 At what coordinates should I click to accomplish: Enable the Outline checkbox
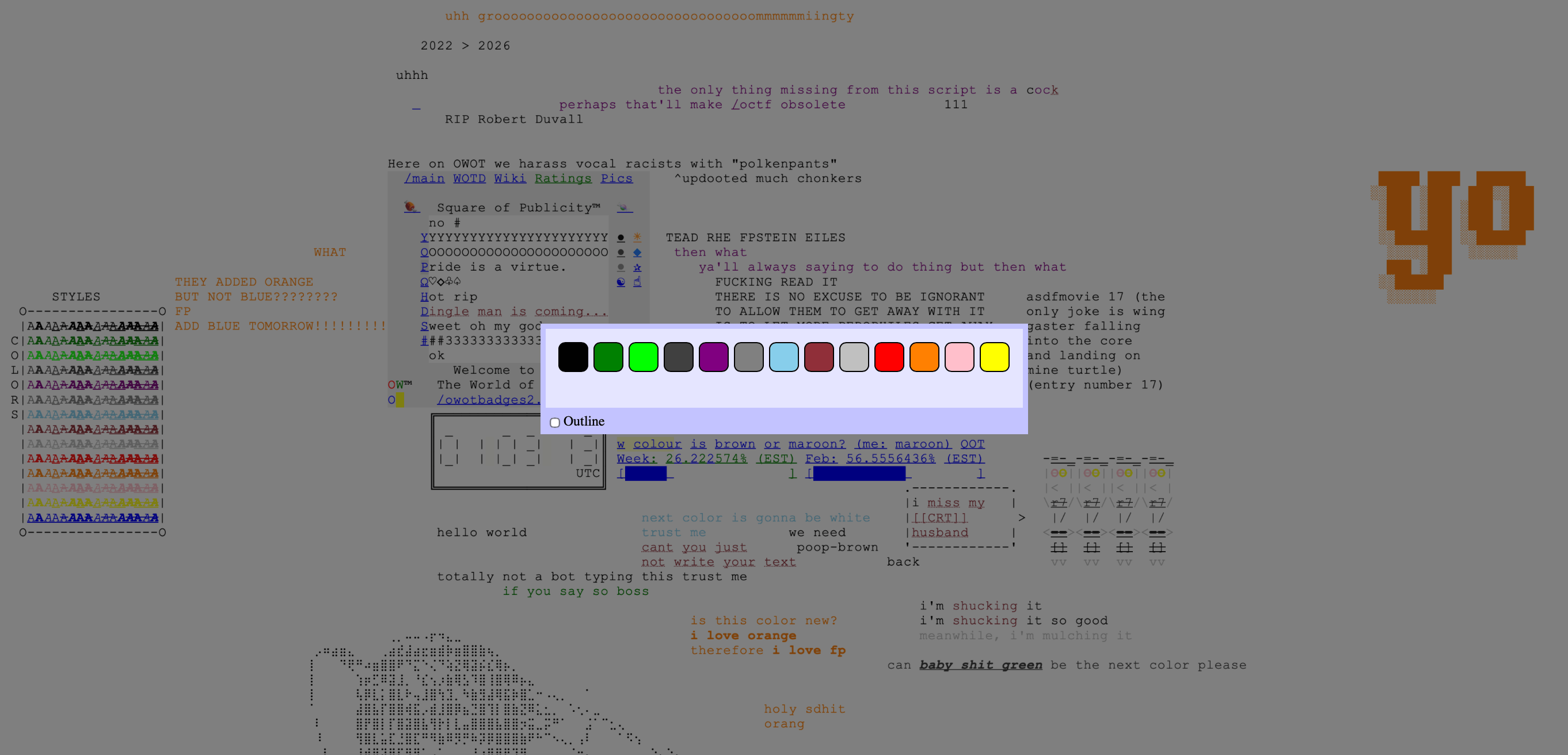coord(554,423)
